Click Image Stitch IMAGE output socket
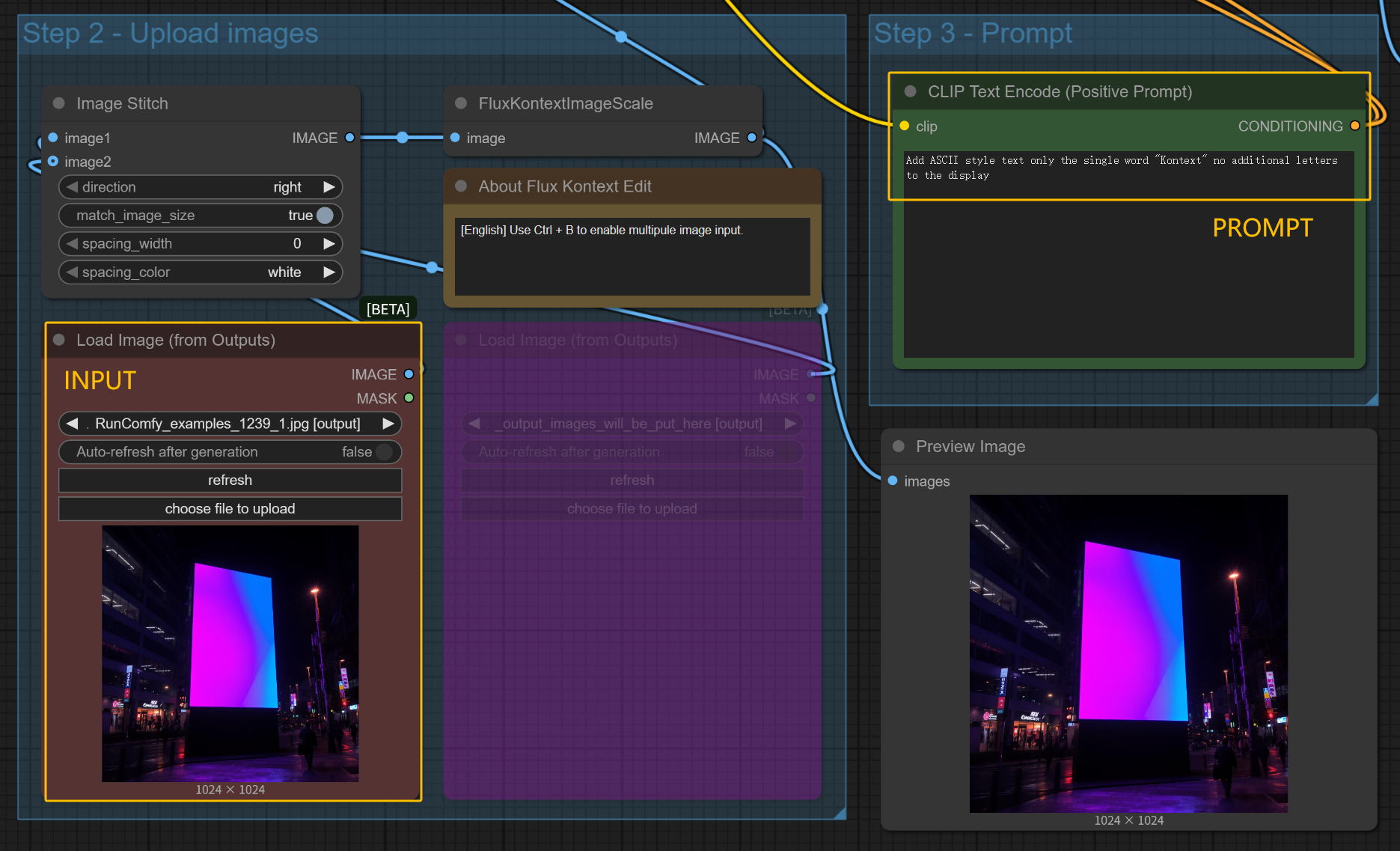Screen dimensions: 1400x851 (349, 138)
